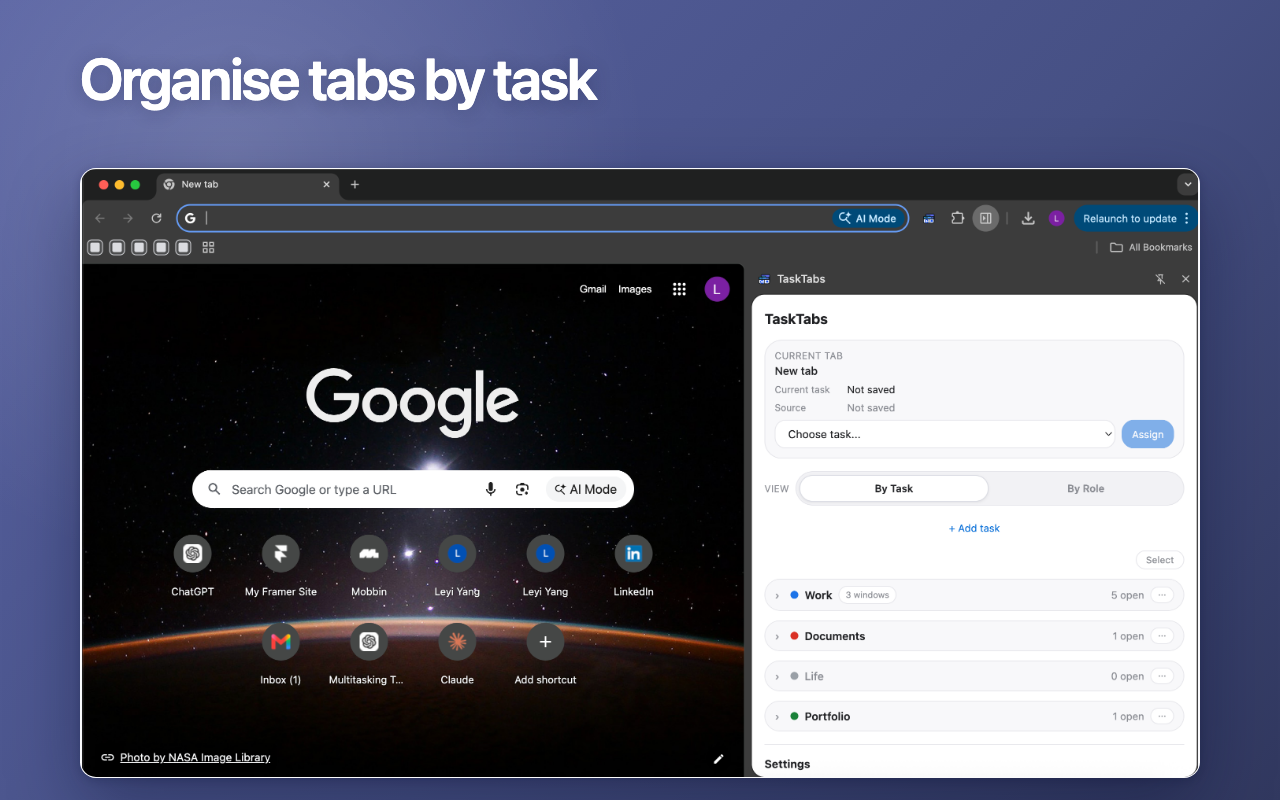Click Relaunch to update
The width and height of the screenshot is (1280, 800).
[x=1130, y=218]
